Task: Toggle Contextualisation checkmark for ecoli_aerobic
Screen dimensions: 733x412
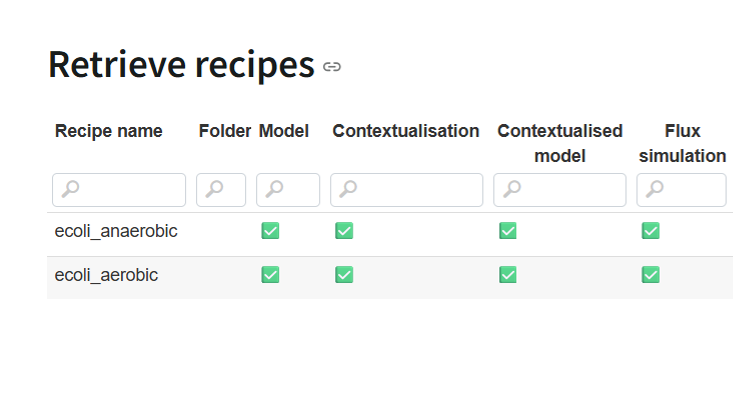Action: [344, 274]
